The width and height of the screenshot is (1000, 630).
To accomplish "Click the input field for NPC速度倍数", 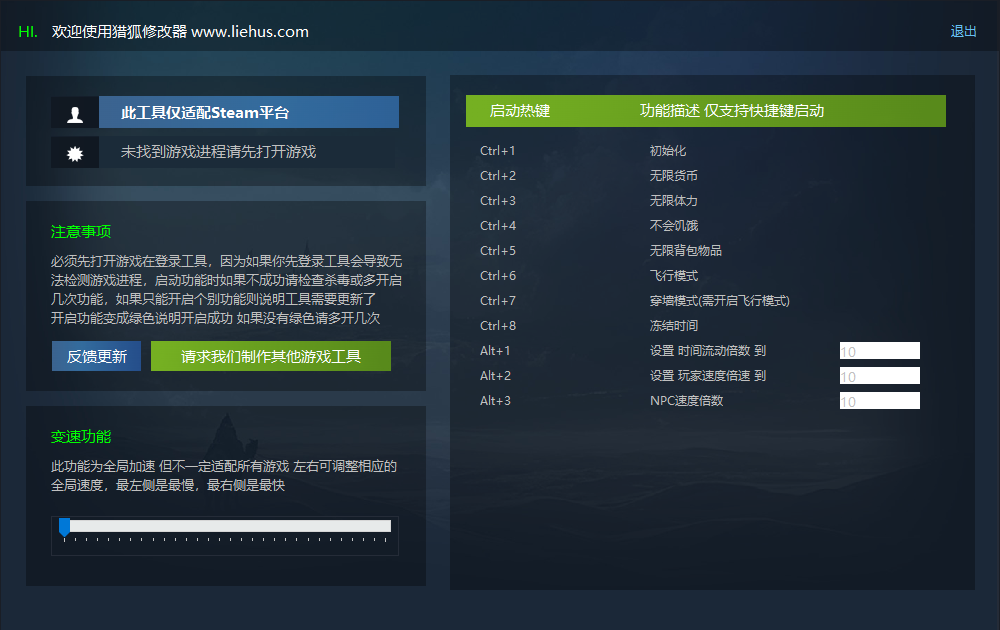I will pos(879,400).
